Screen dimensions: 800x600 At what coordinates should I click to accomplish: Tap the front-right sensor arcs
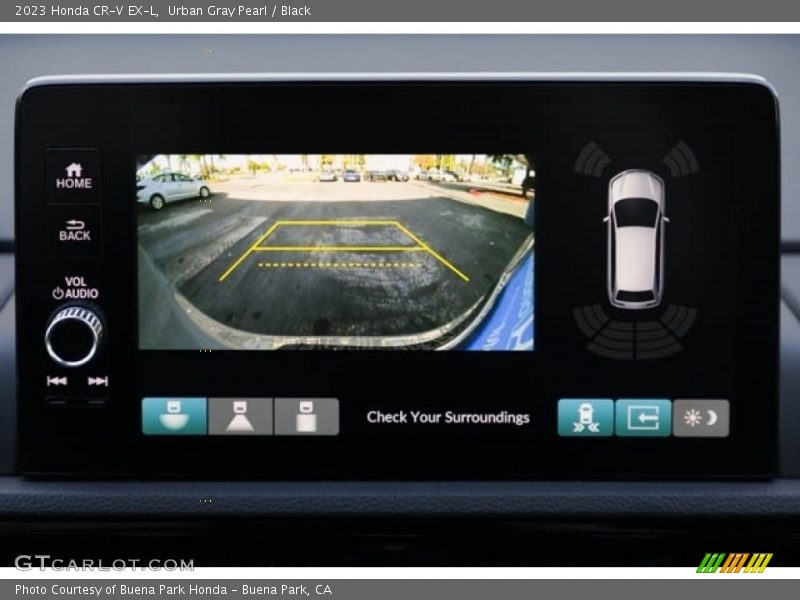click(x=681, y=159)
